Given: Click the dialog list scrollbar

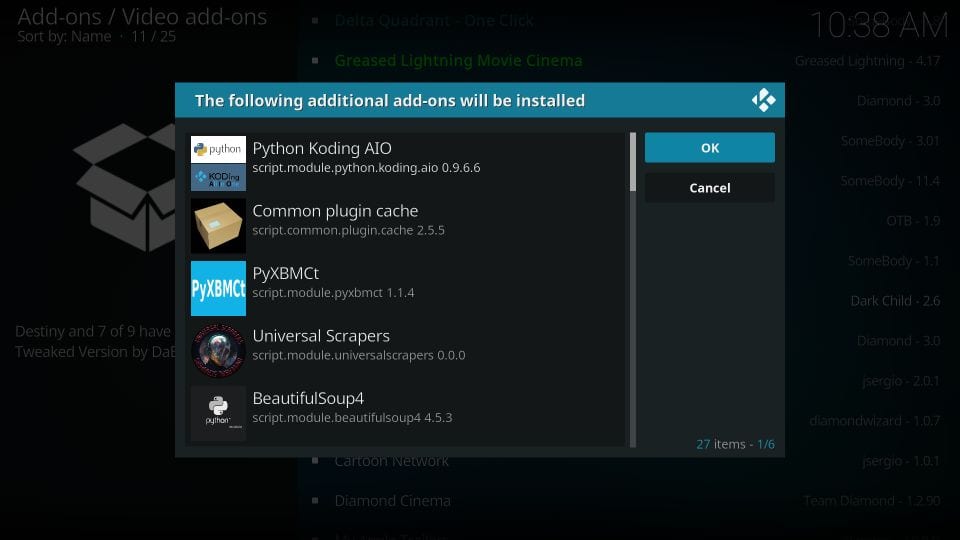Looking at the screenshot, I should [633, 290].
